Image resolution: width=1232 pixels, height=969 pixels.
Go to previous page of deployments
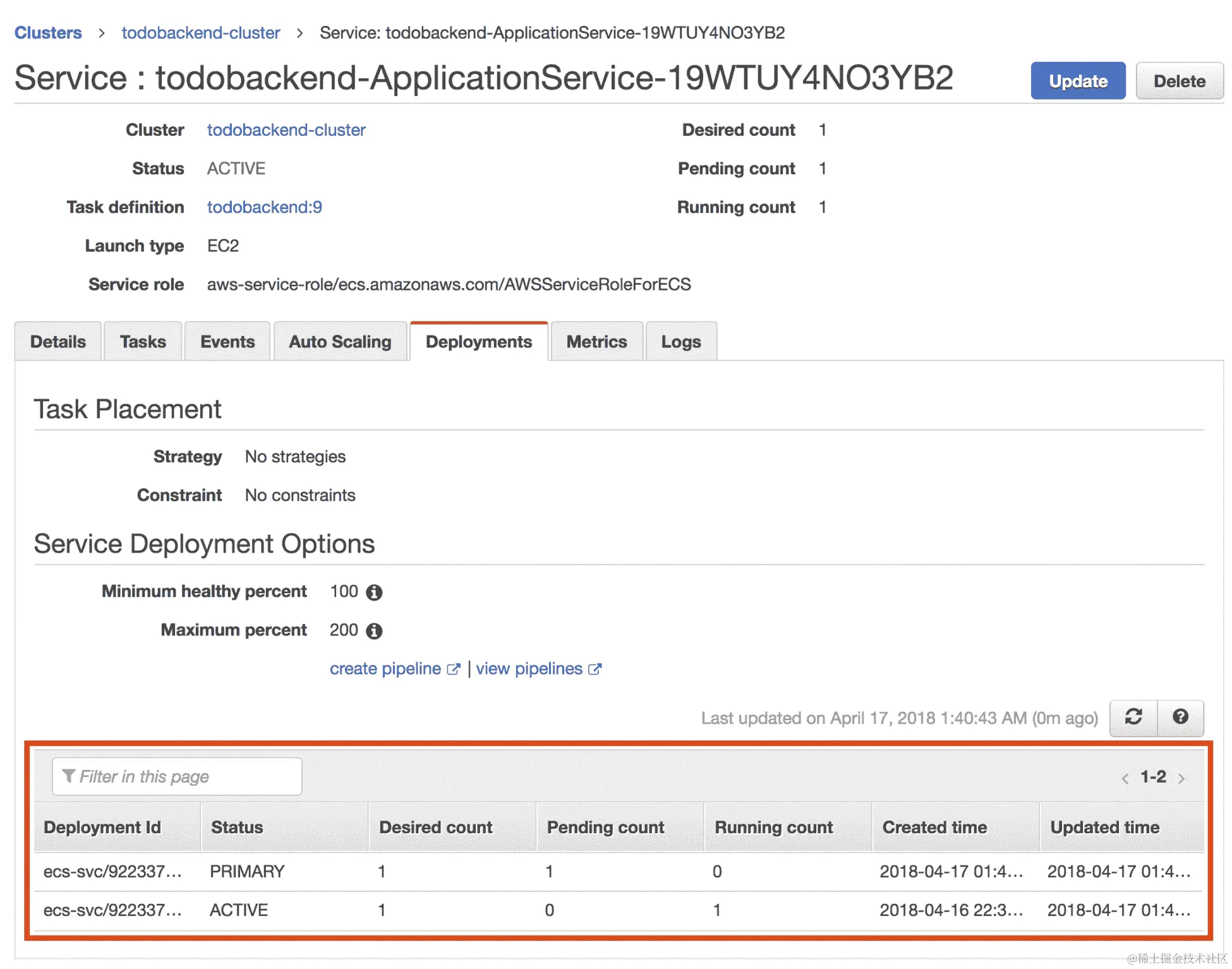tap(1125, 778)
